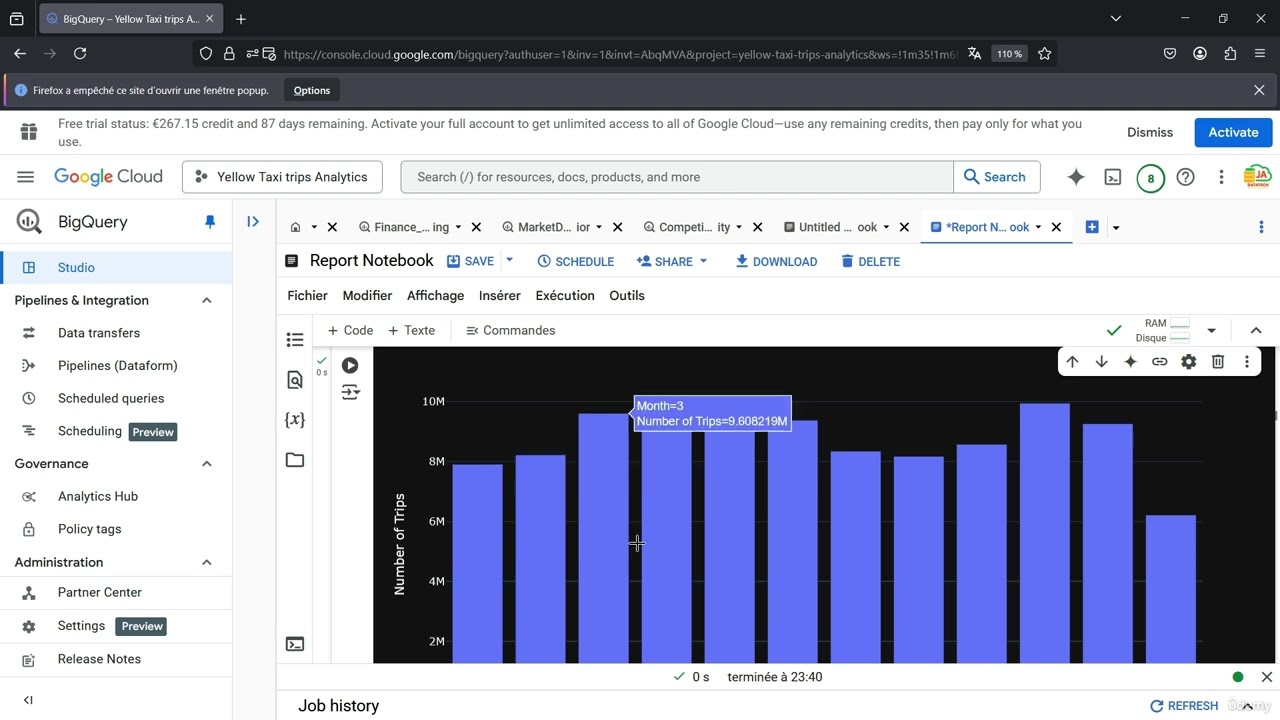Open the terminal icon in left rail
1280x720 pixels.
tap(295, 644)
